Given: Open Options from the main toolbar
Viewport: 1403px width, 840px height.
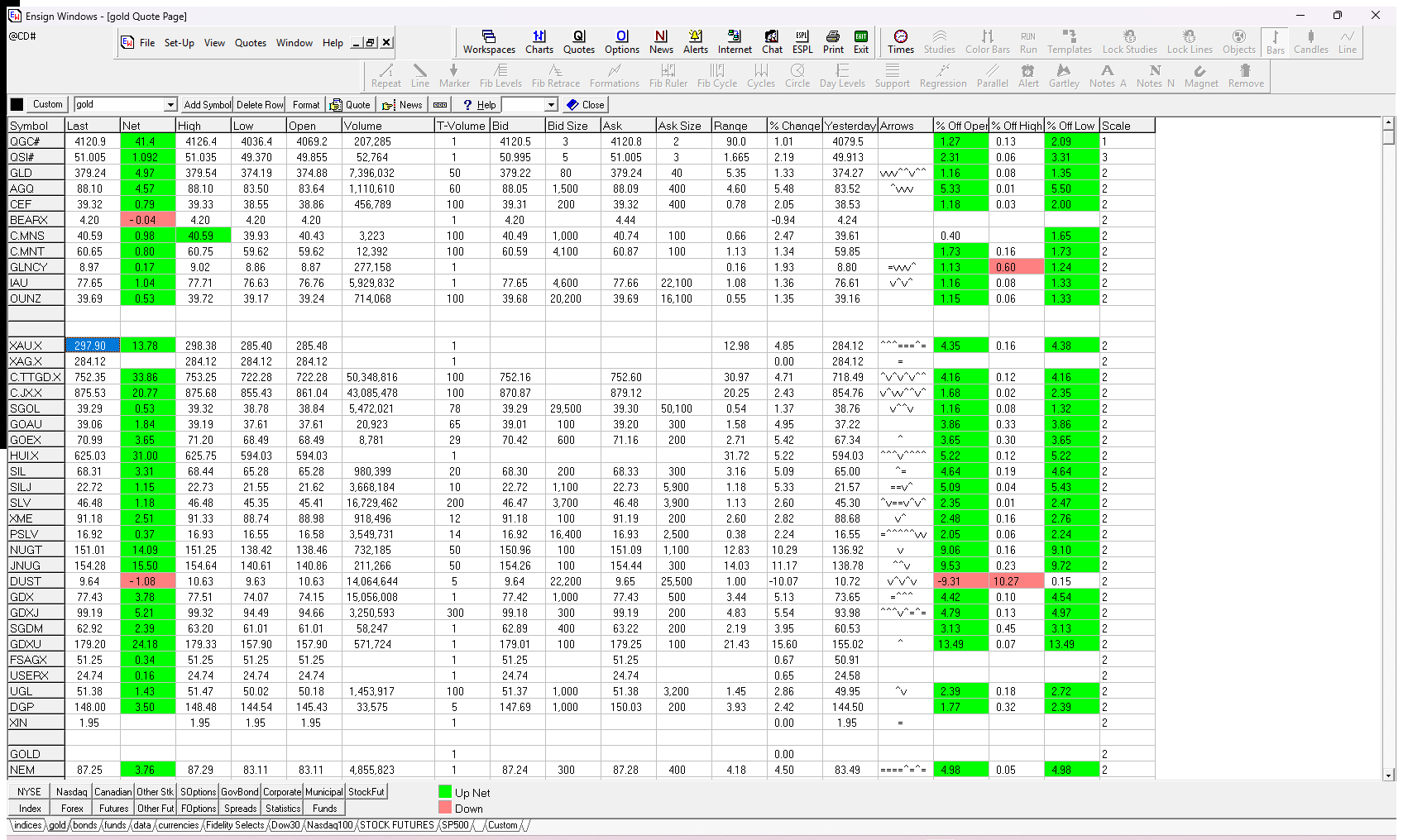Looking at the screenshot, I should [x=621, y=41].
